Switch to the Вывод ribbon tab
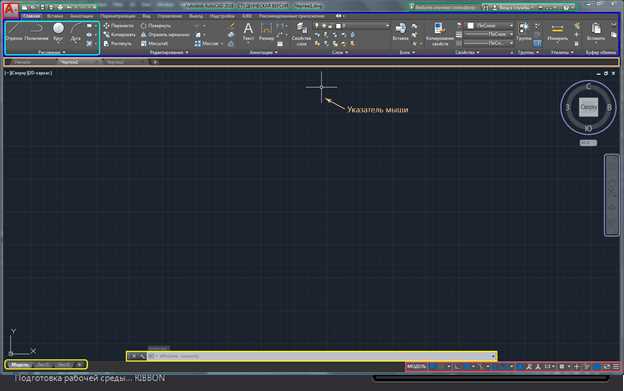Screen dimensions: 624x391 196,16
